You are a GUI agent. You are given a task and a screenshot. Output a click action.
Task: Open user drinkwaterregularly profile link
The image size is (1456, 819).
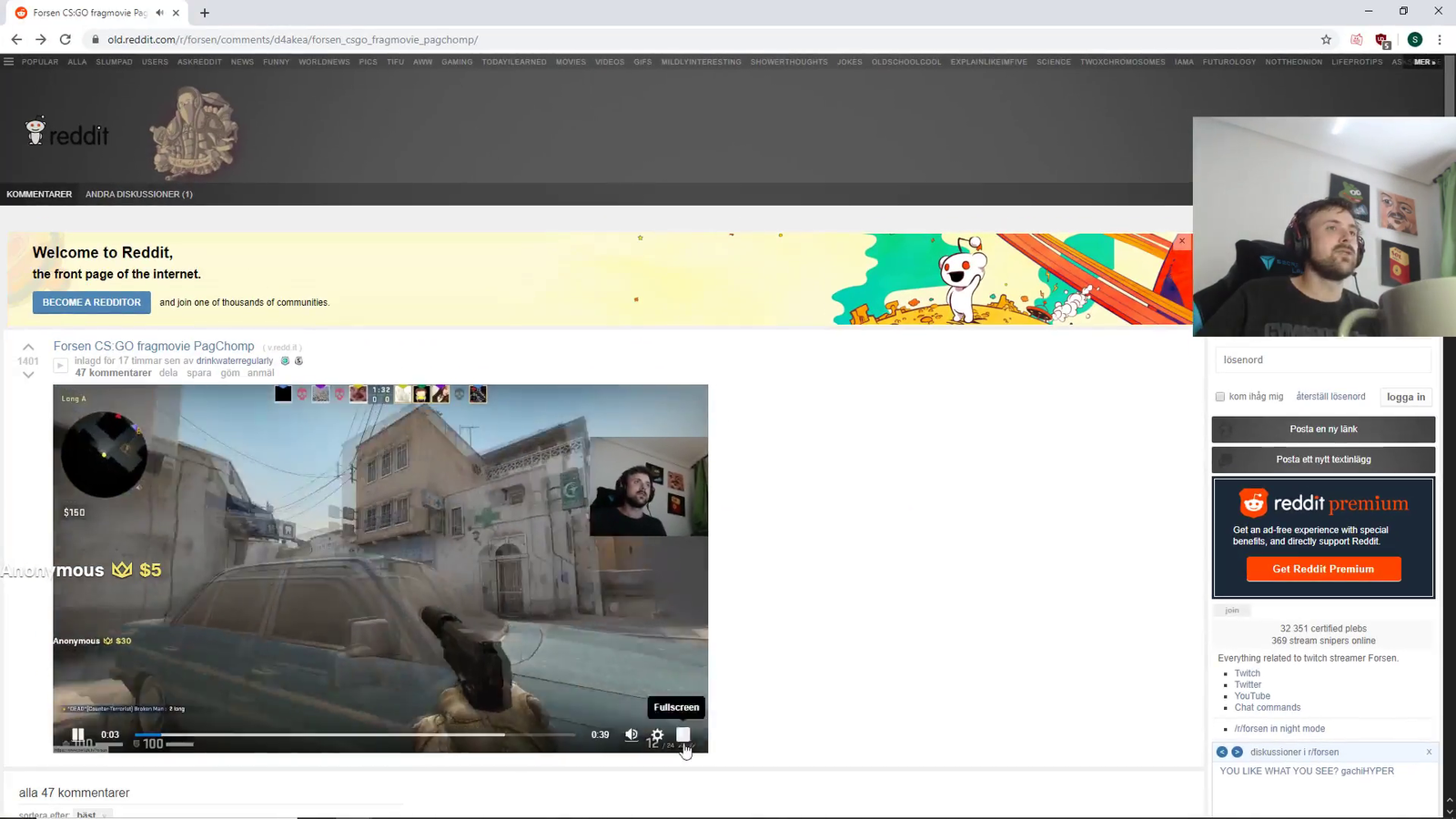[235, 361]
